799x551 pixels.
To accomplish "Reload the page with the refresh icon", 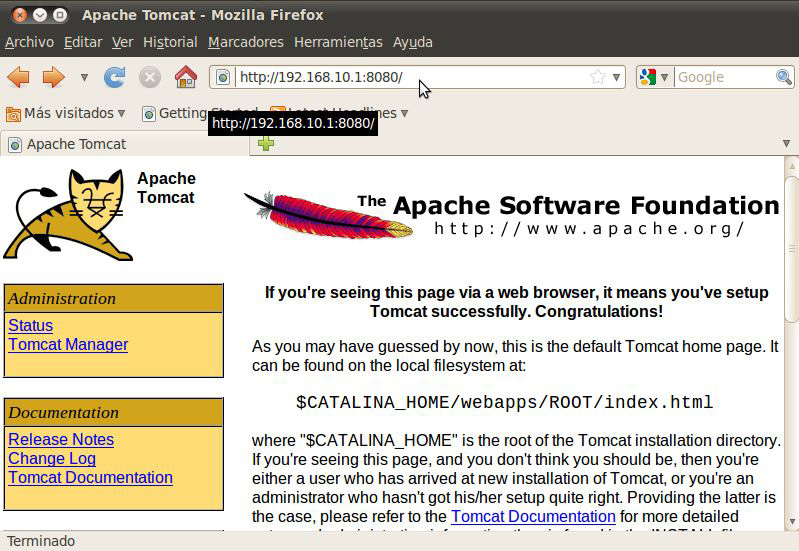I will point(115,77).
